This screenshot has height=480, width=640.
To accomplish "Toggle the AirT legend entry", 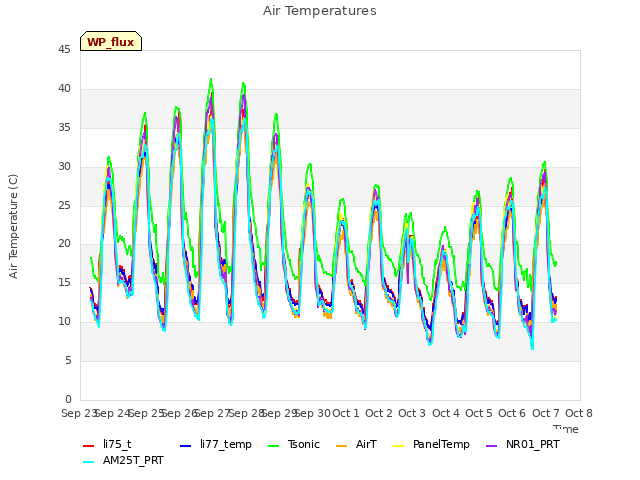I will [x=356, y=444].
